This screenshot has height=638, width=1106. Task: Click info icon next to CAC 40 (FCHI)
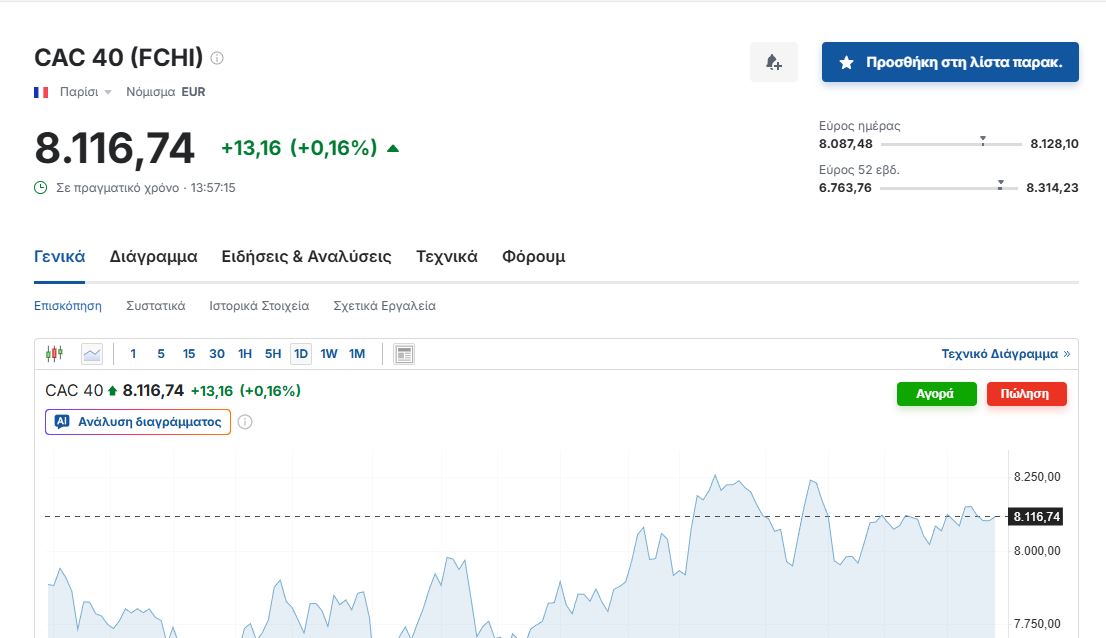point(217,58)
